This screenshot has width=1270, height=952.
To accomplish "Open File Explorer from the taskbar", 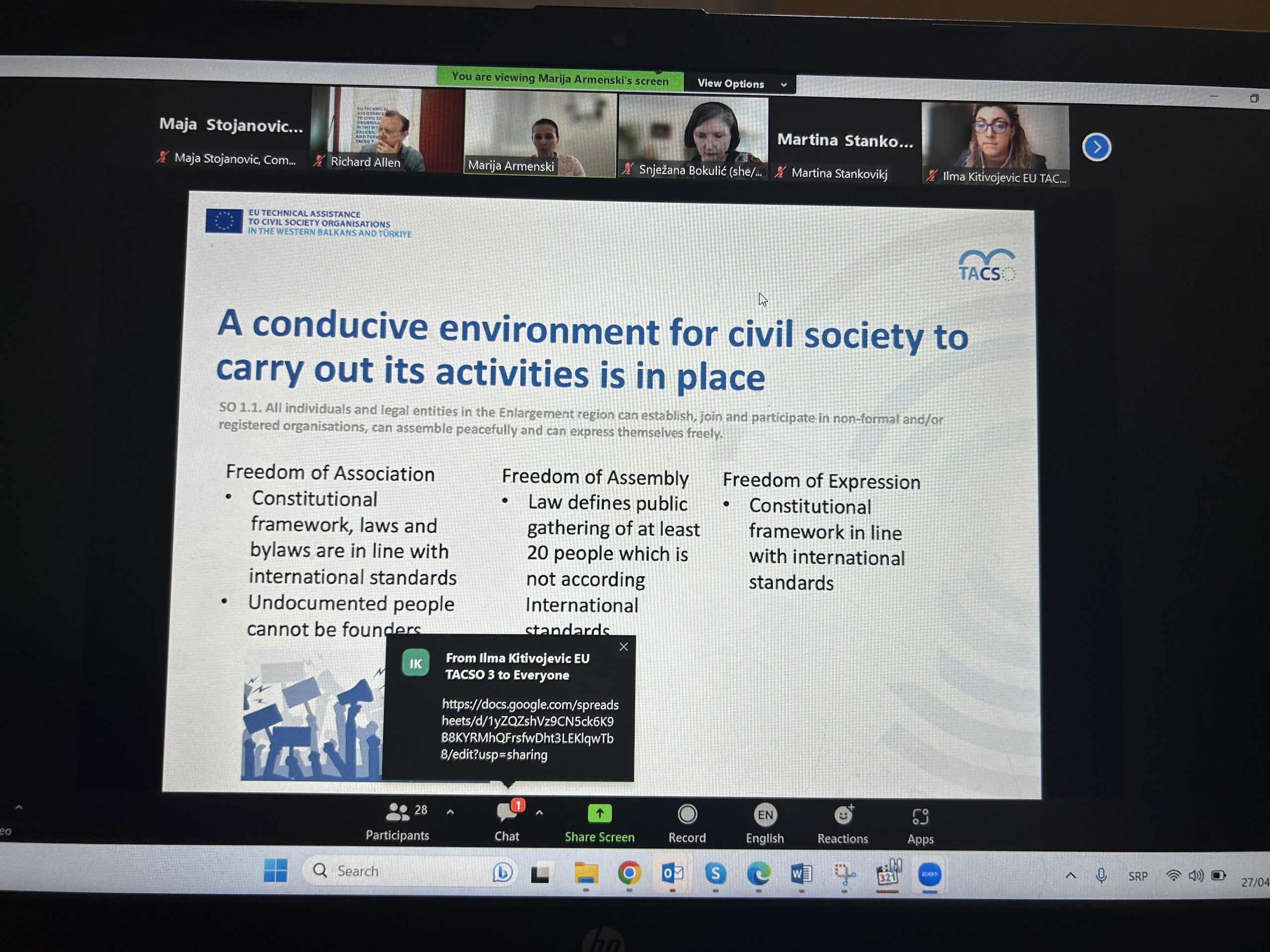I will pos(585,873).
